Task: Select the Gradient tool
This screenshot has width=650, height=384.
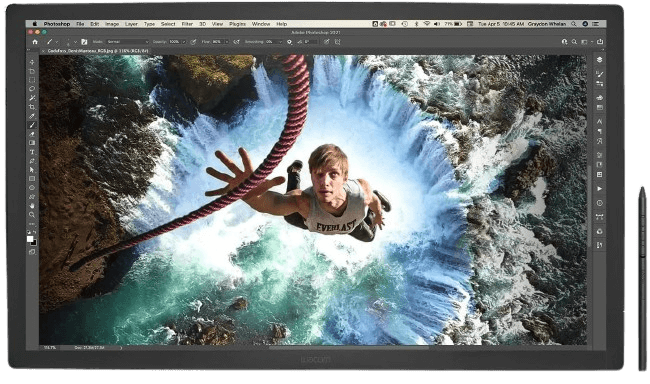Action: coord(32,143)
